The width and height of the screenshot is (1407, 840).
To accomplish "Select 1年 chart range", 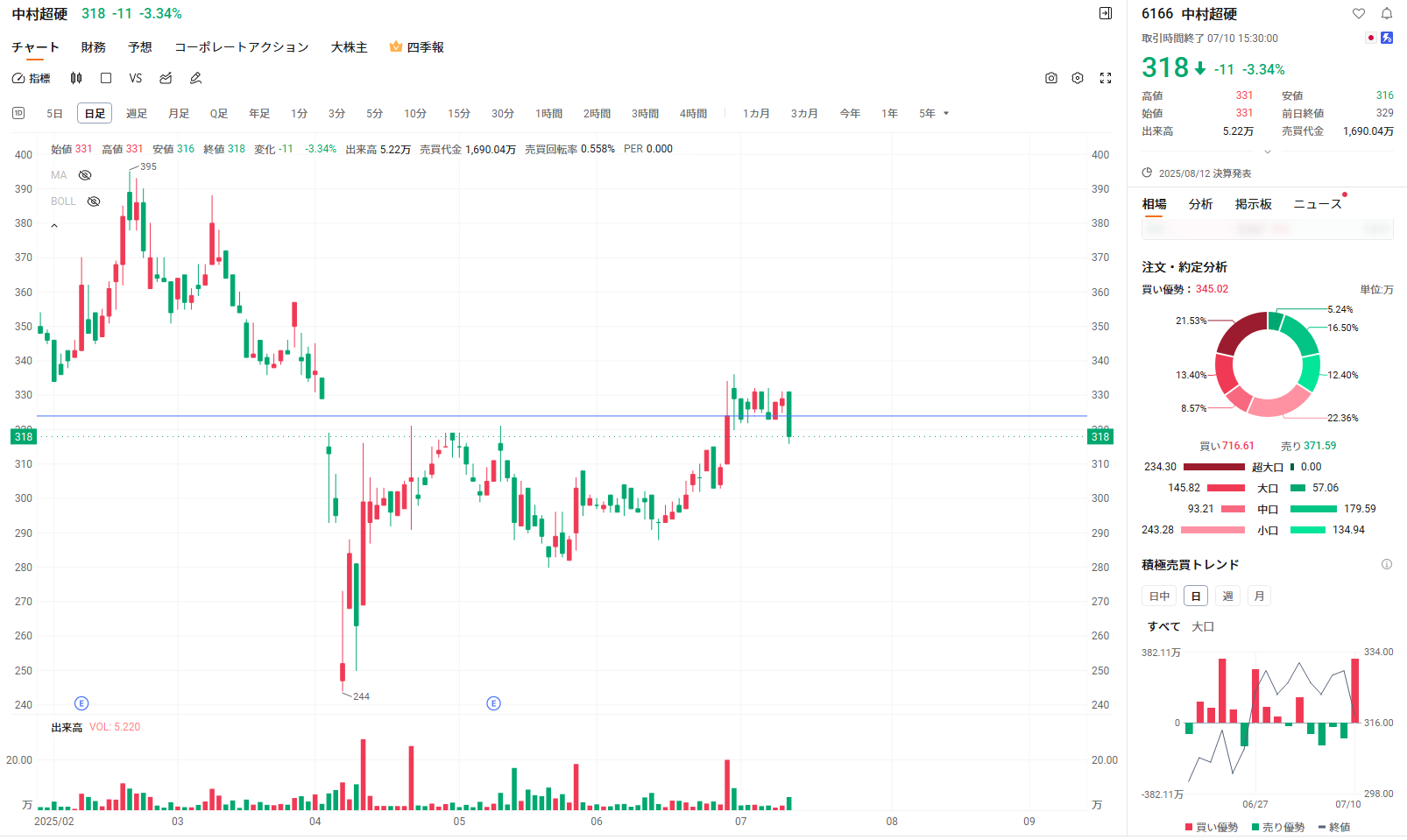I will click(889, 114).
